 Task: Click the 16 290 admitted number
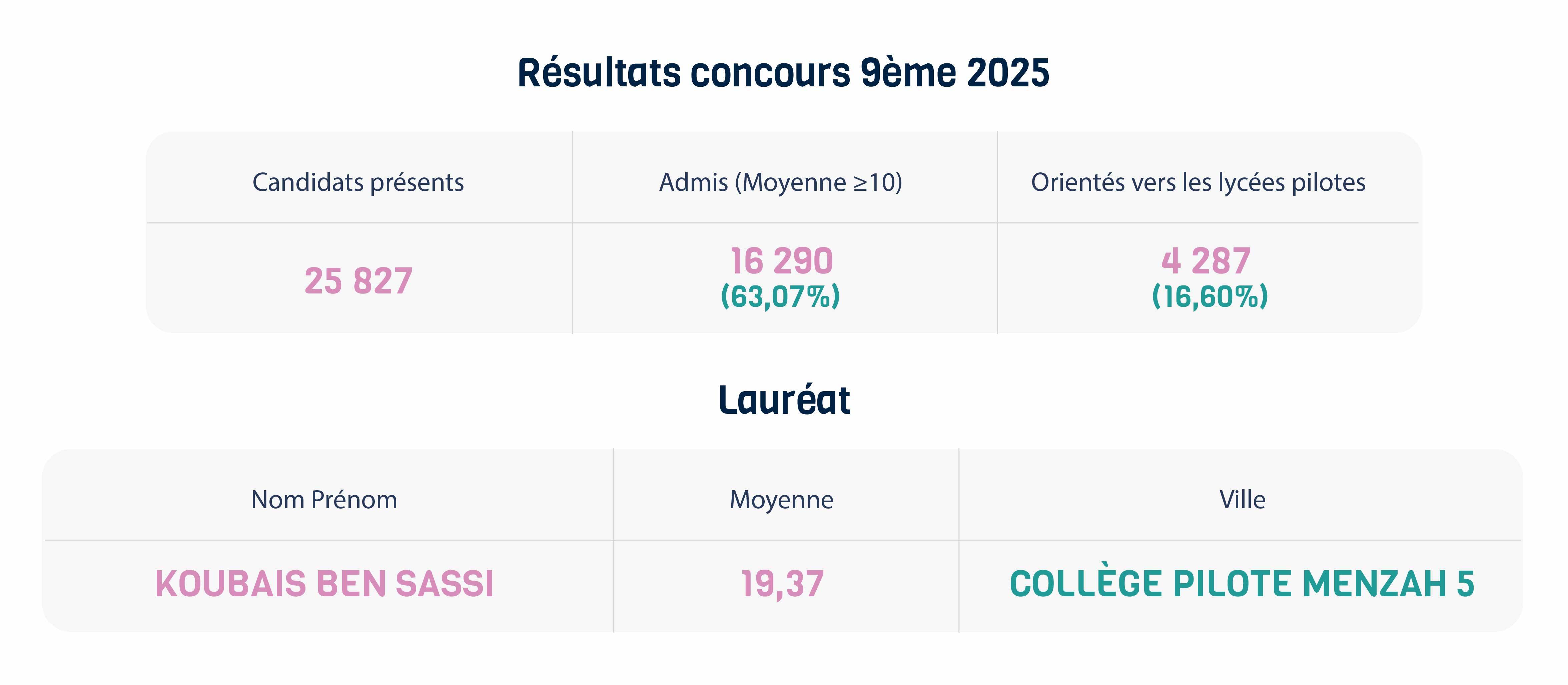tap(782, 260)
